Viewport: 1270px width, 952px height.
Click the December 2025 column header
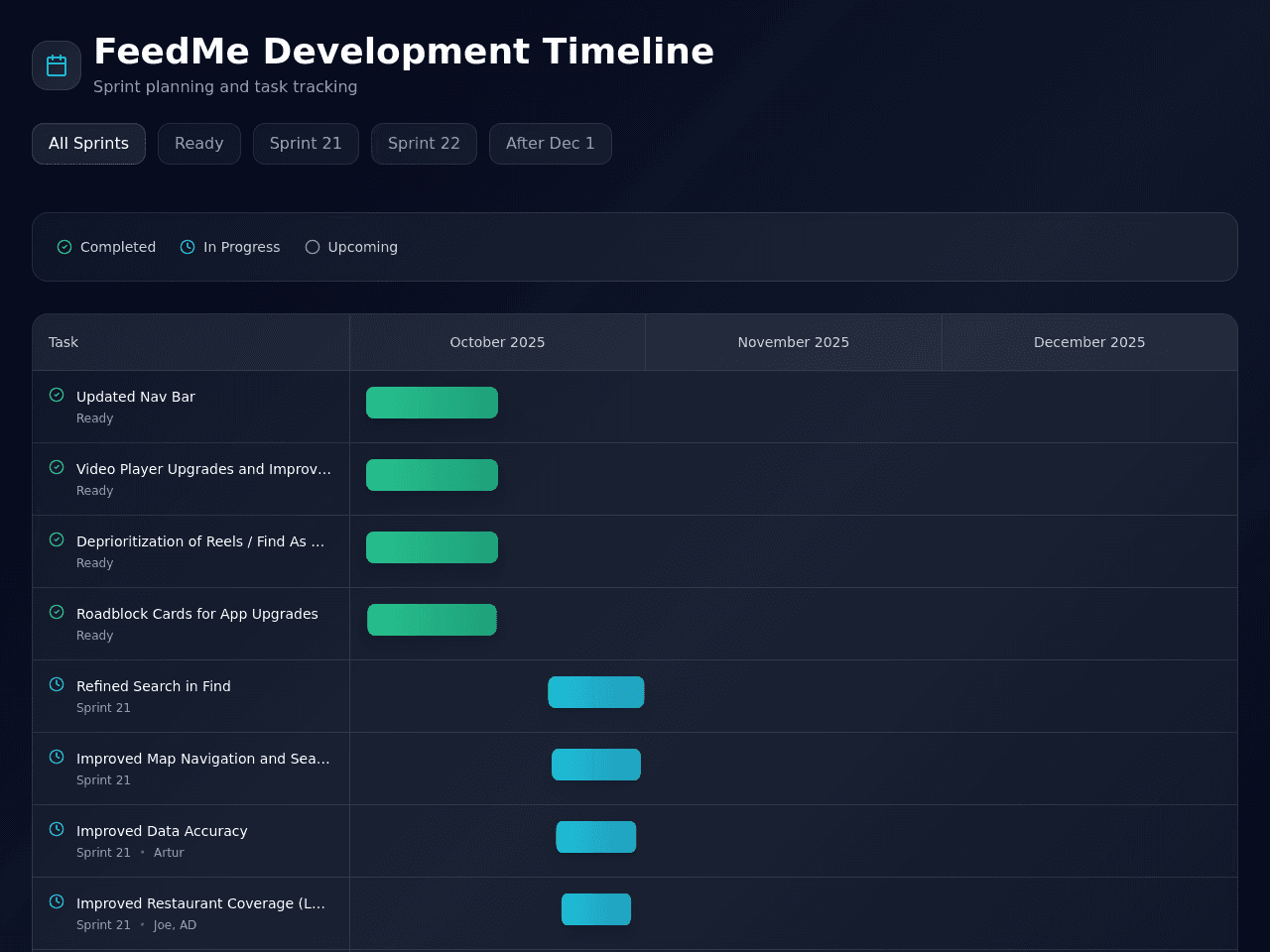tap(1089, 342)
